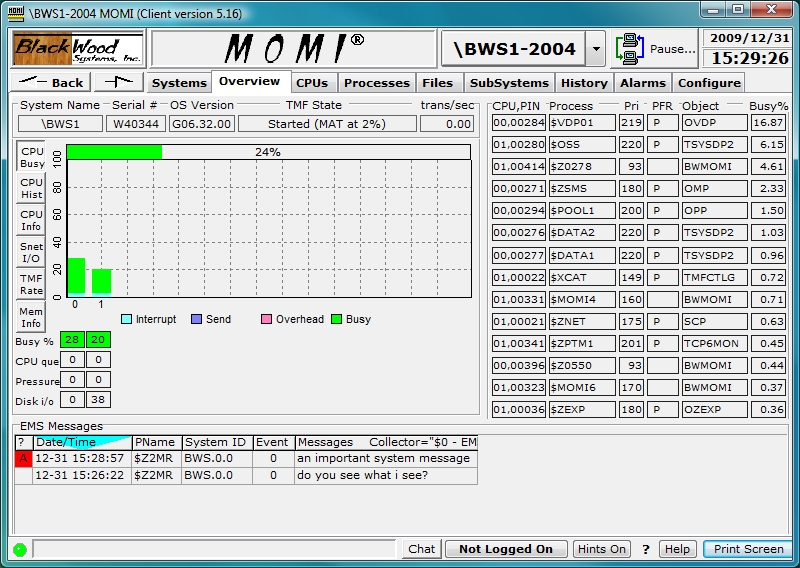Click the $VDP01 process entry
The width and height of the screenshot is (800, 568).
click(582, 122)
